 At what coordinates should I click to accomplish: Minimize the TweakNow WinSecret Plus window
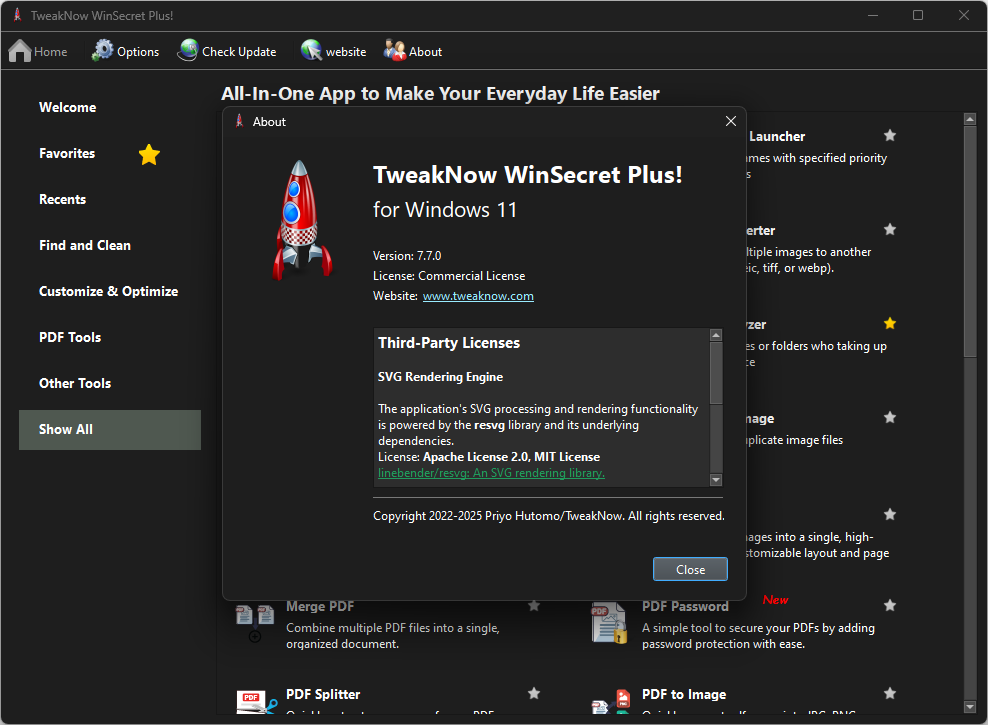coord(873,15)
